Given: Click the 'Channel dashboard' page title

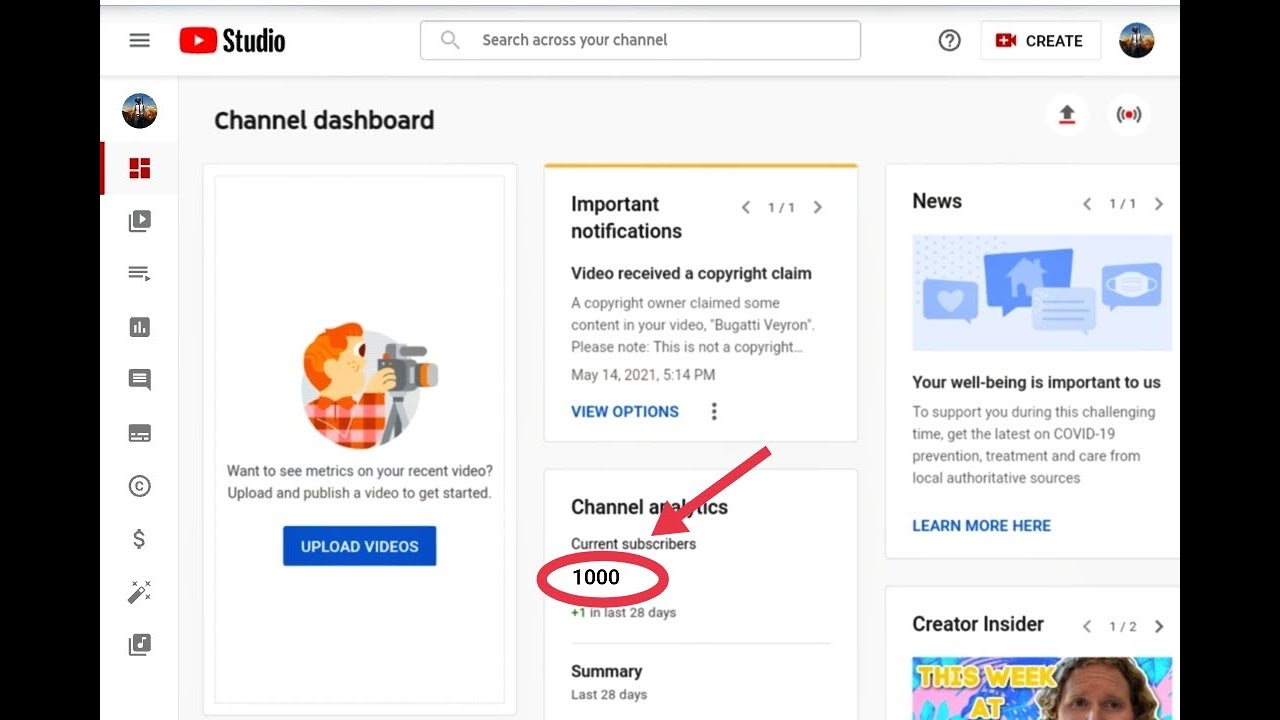Looking at the screenshot, I should (x=324, y=120).
